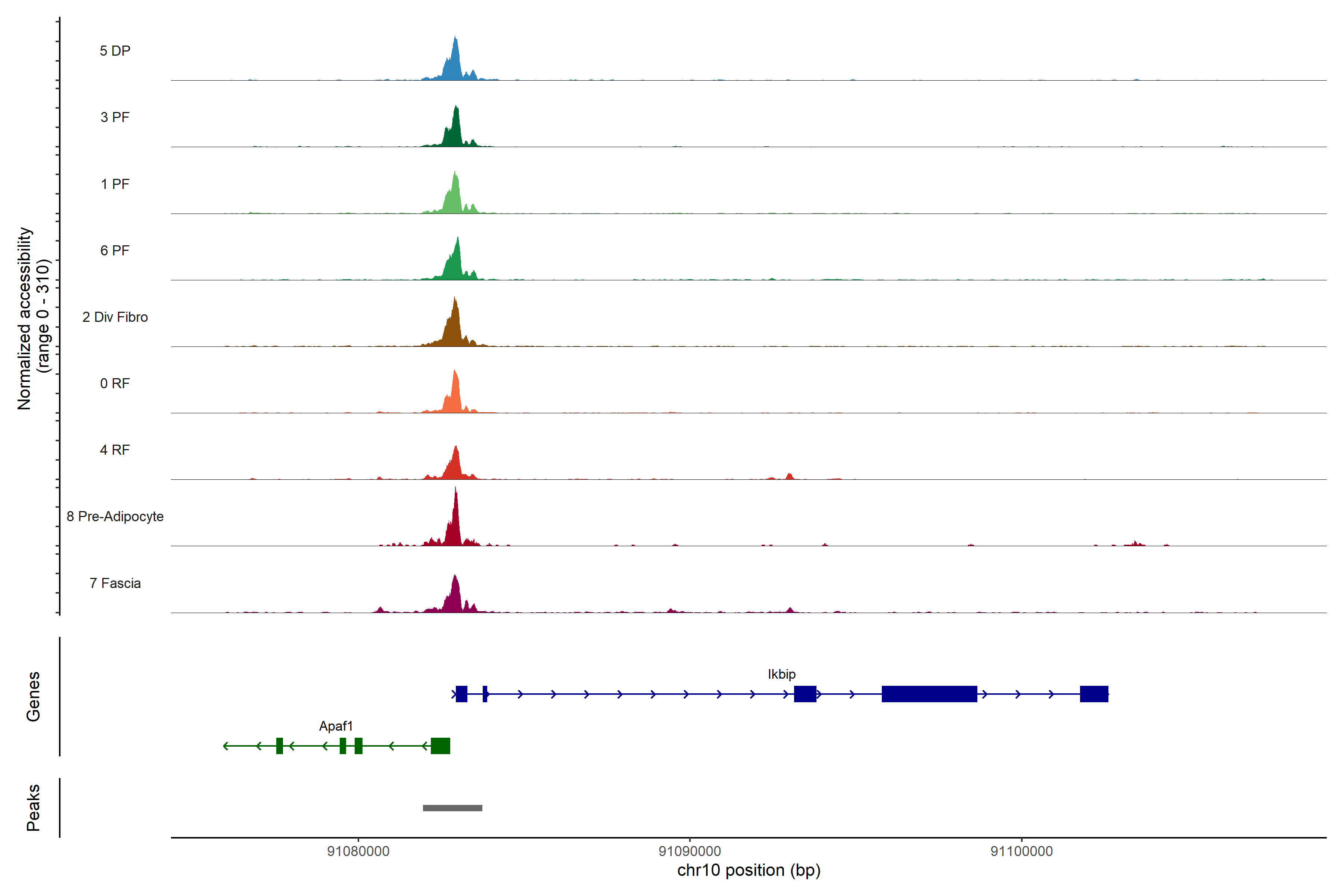1344x896 pixels.
Task: Click the chr10 position axis title
Action: pos(749,870)
